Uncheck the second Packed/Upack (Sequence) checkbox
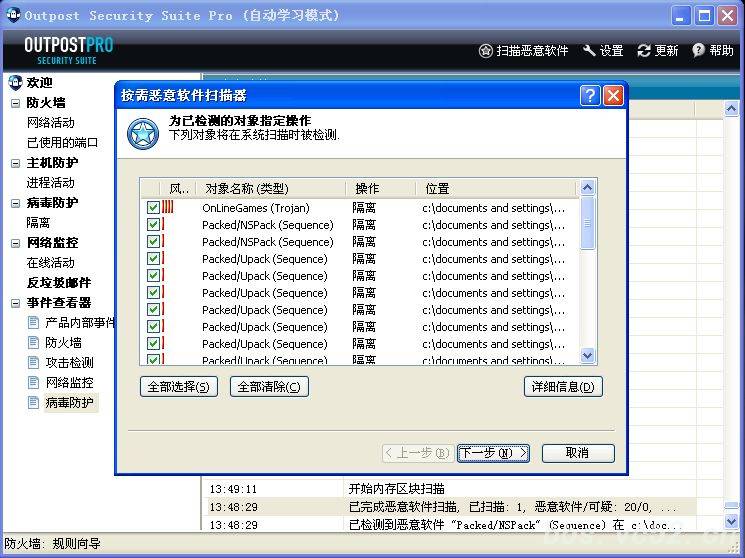The image size is (745, 558). click(x=153, y=276)
